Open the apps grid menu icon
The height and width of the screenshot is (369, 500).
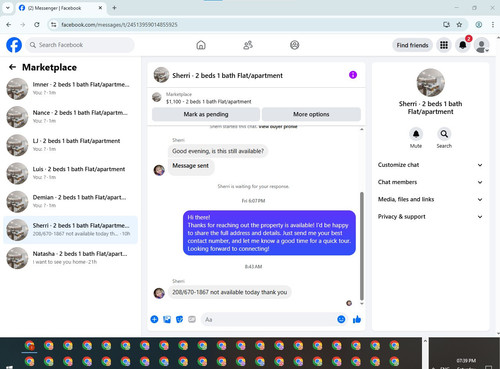click(444, 45)
